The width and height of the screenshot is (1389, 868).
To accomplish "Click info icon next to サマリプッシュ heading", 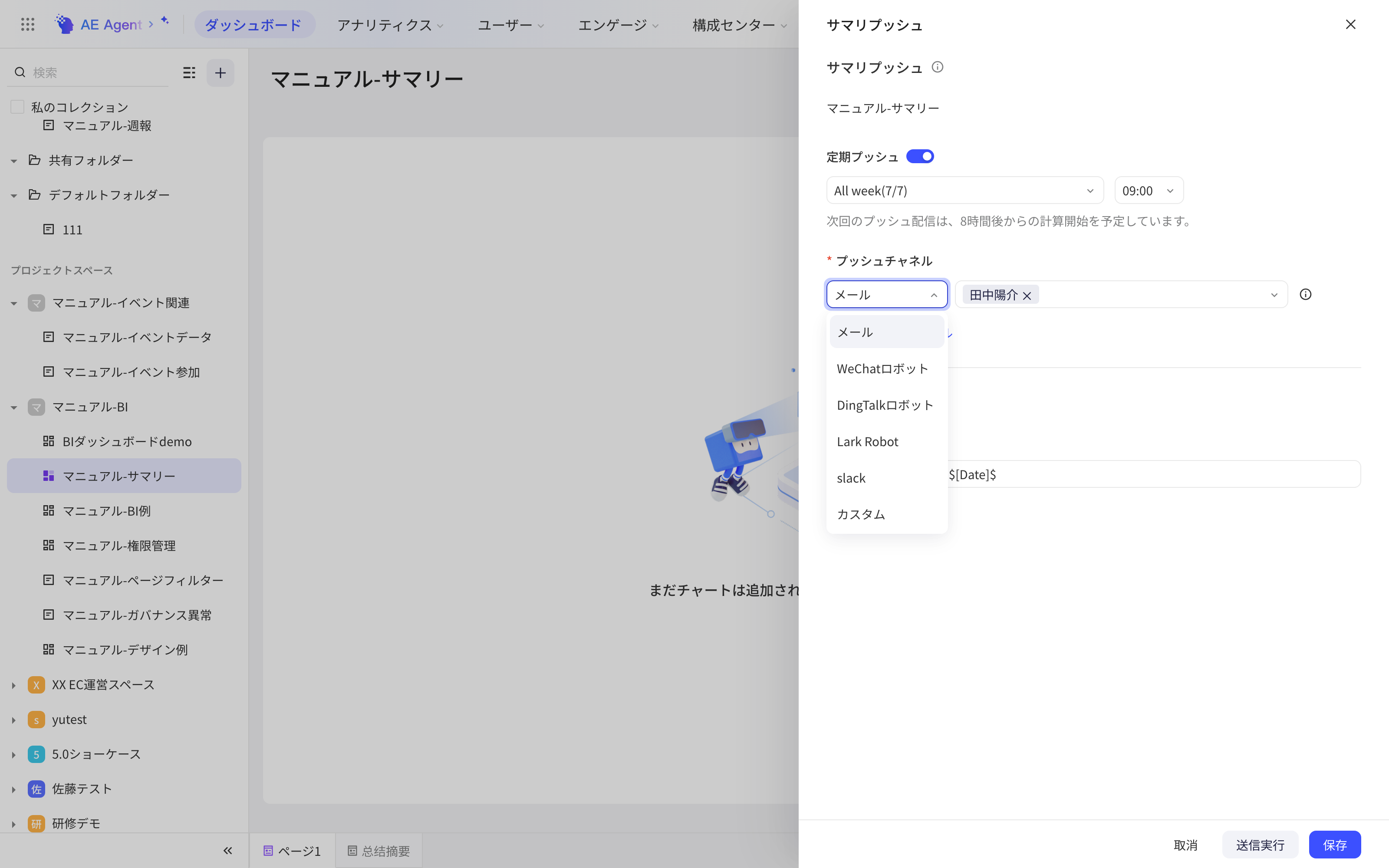I will [937, 67].
